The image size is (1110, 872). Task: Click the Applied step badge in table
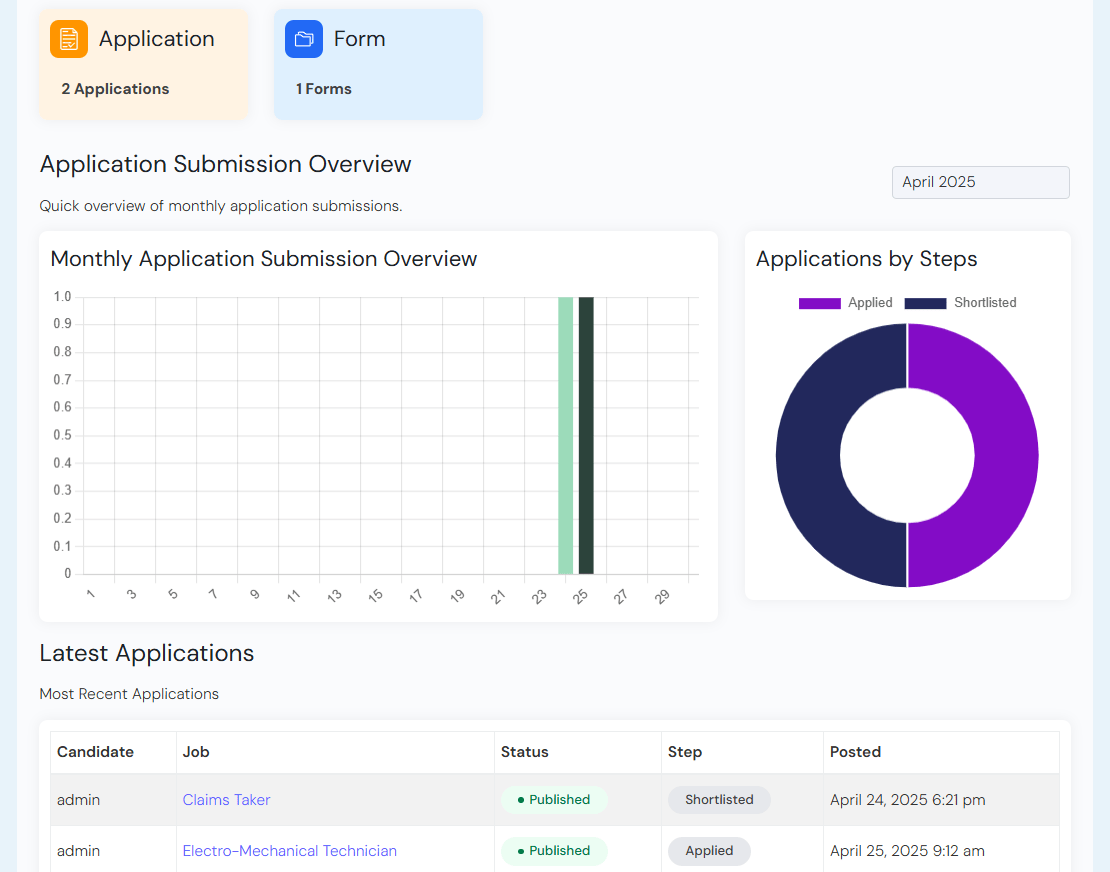[x=709, y=851]
